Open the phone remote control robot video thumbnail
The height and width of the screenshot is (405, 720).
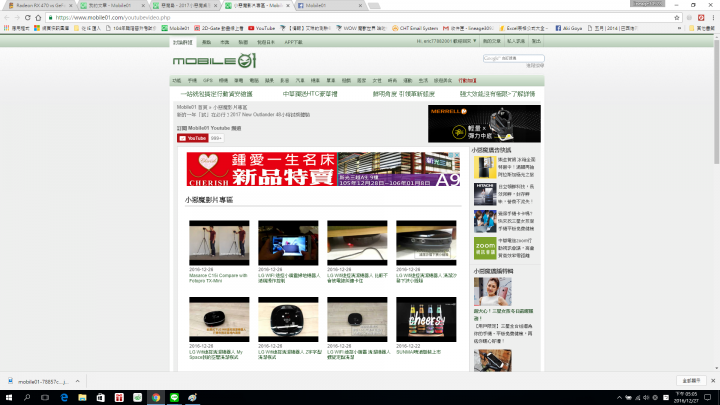[288, 242]
